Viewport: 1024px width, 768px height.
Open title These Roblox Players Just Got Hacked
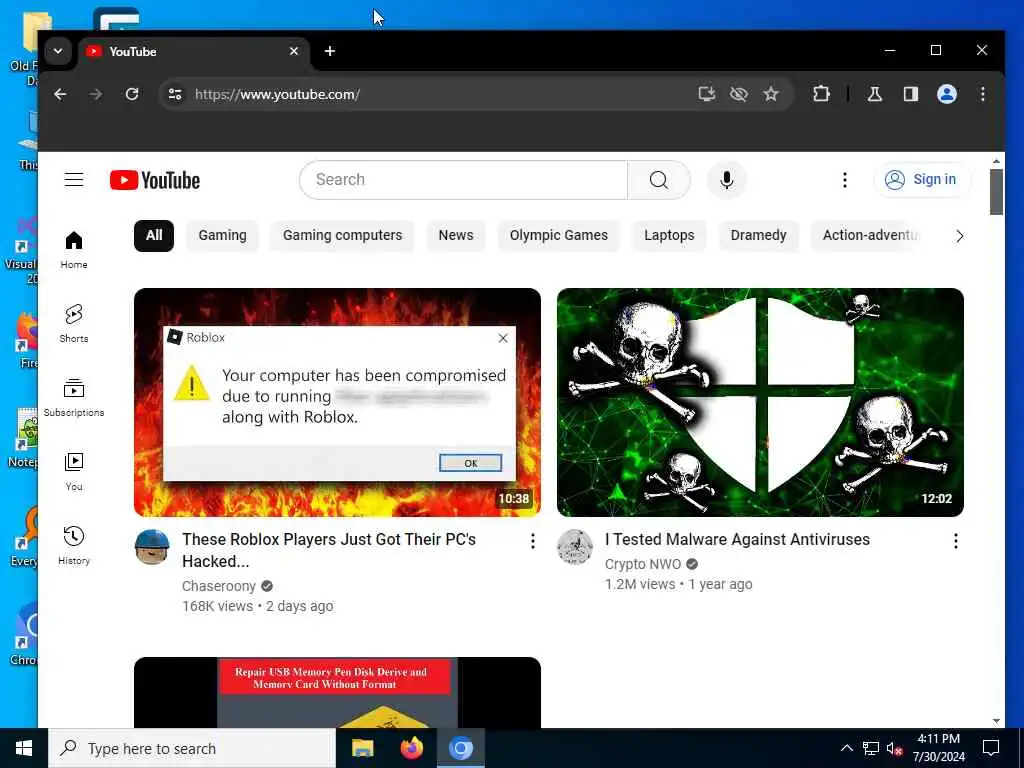pos(328,550)
